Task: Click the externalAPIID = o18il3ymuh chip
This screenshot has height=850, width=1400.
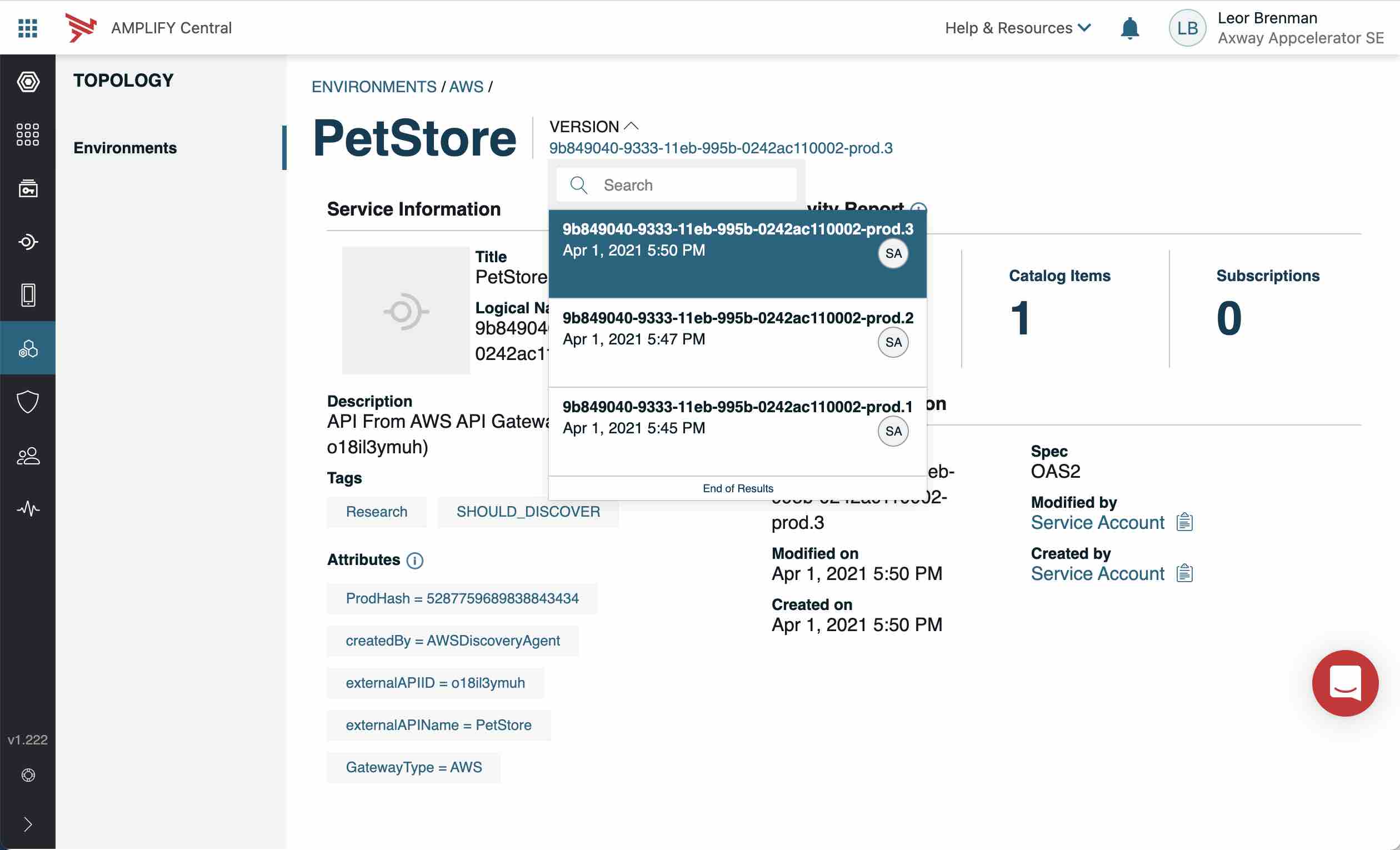Action: point(435,682)
